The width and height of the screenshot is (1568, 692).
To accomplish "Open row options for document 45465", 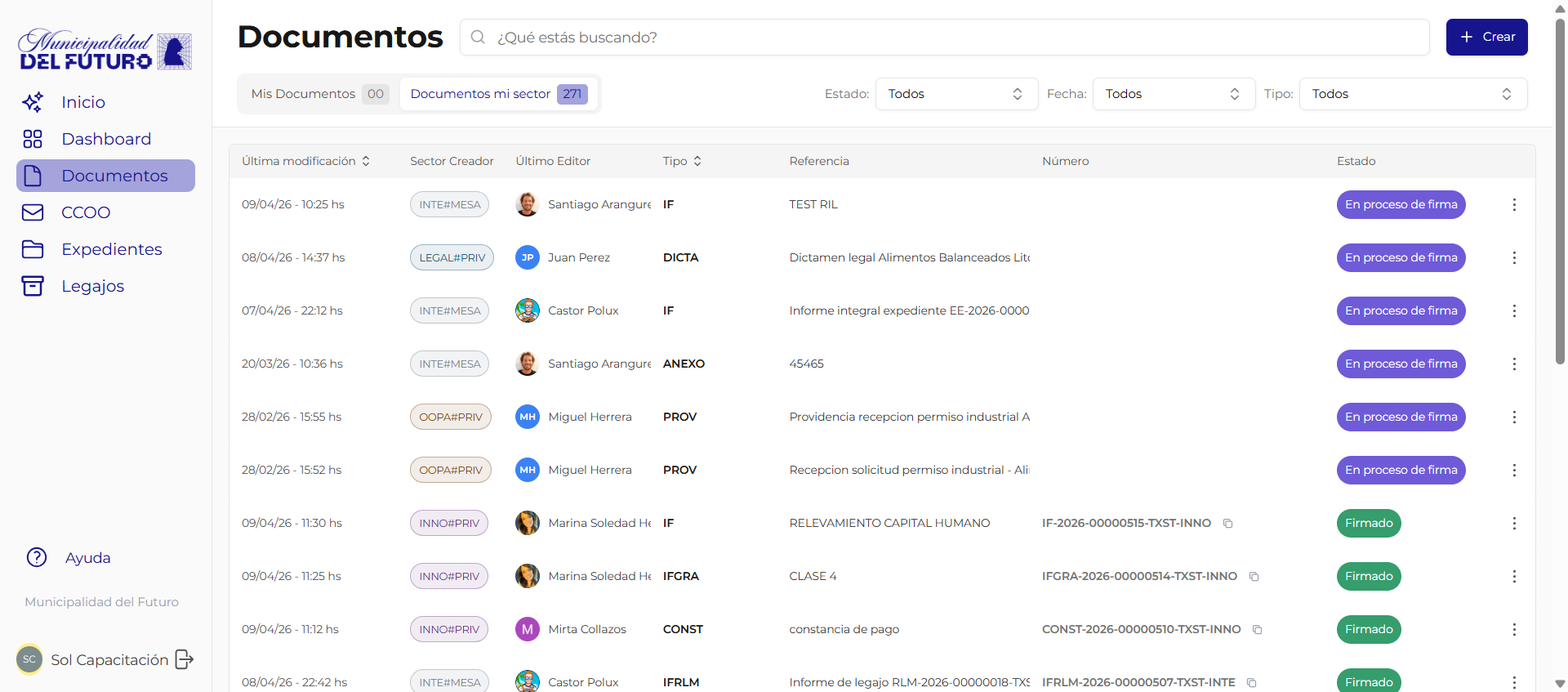I will click(1513, 364).
